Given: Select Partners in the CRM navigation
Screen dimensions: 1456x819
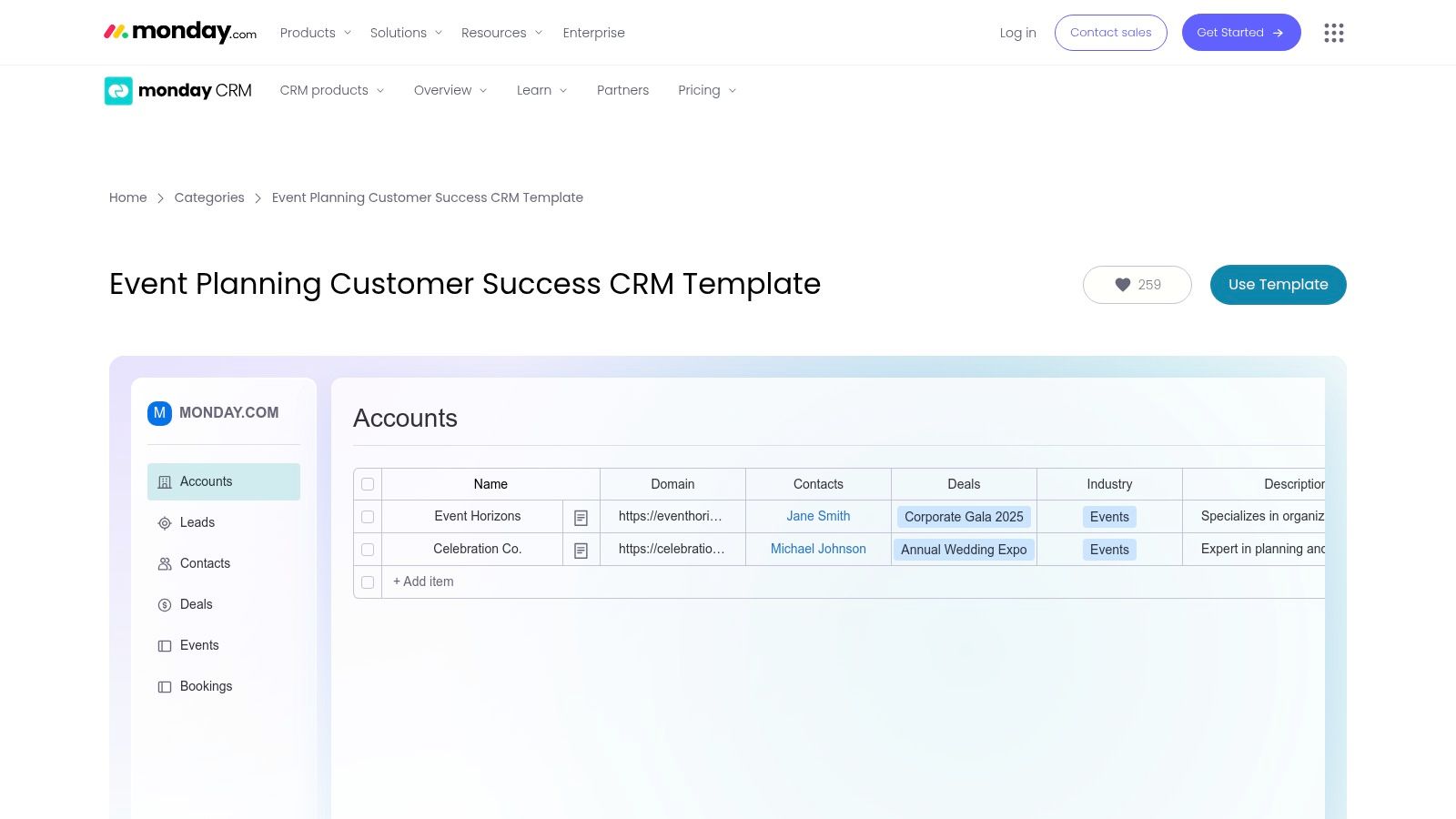Looking at the screenshot, I should point(622,90).
